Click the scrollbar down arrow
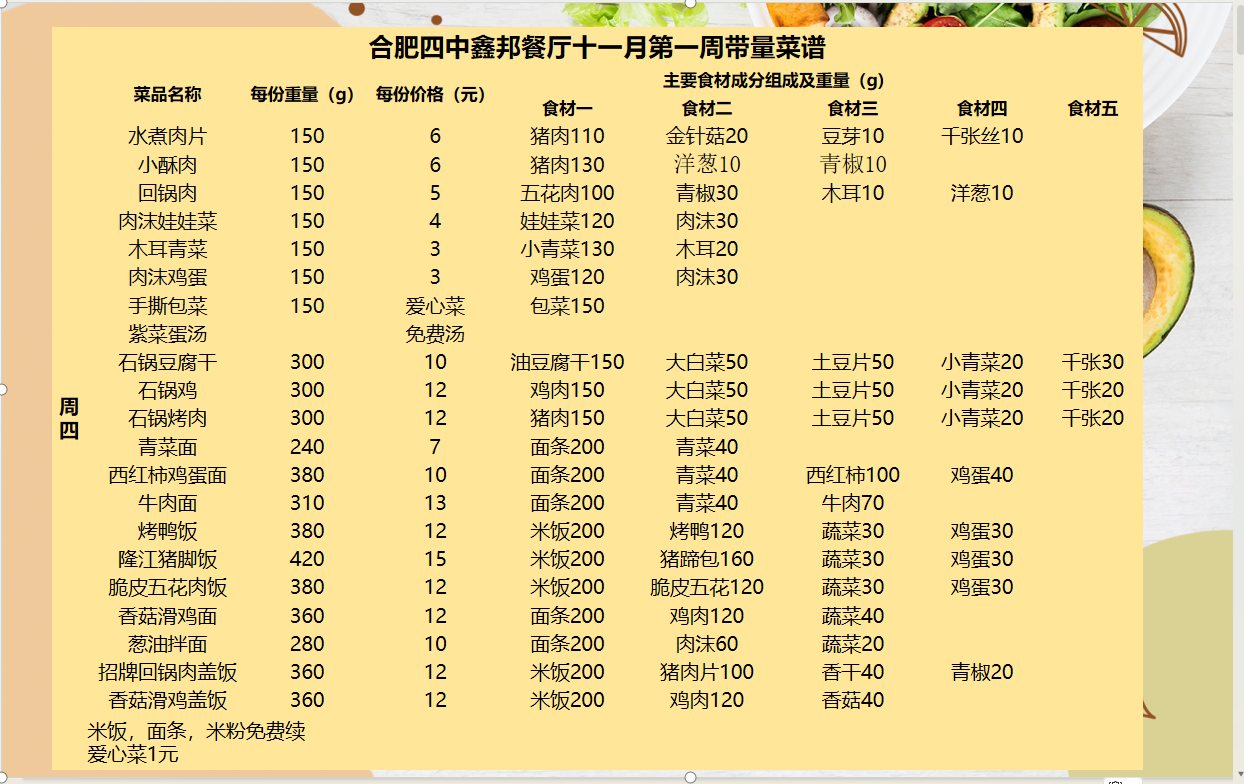 click(1240, 776)
